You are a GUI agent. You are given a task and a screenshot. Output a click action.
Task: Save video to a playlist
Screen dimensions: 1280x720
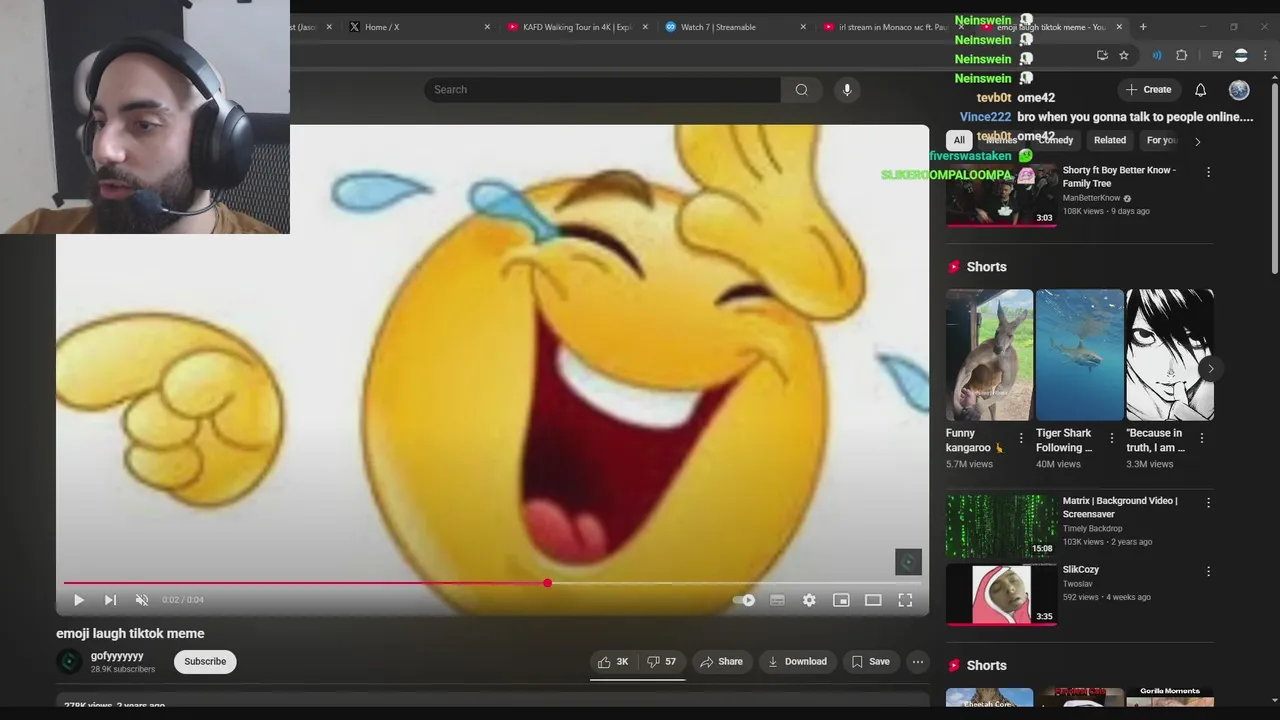tap(870, 662)
